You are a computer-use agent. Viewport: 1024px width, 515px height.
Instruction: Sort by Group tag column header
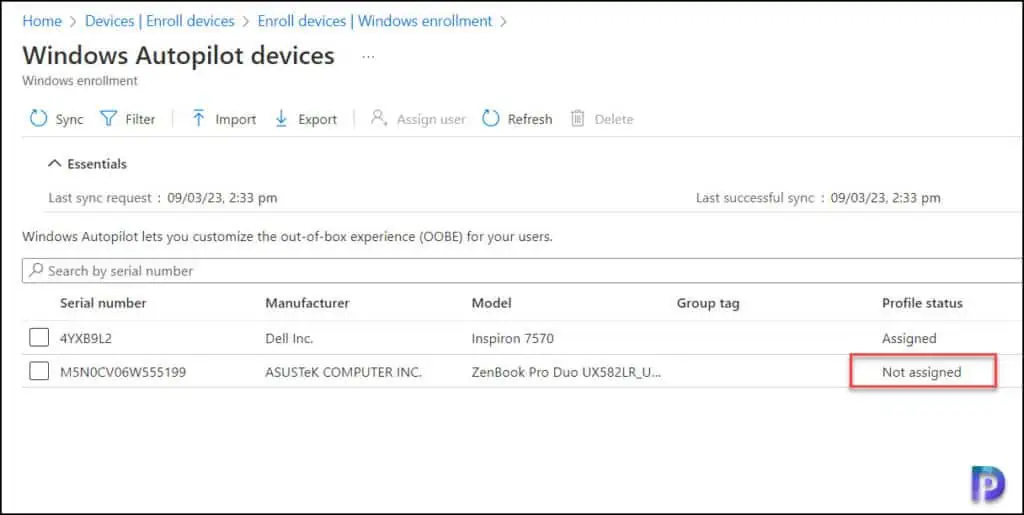point(708,303)
